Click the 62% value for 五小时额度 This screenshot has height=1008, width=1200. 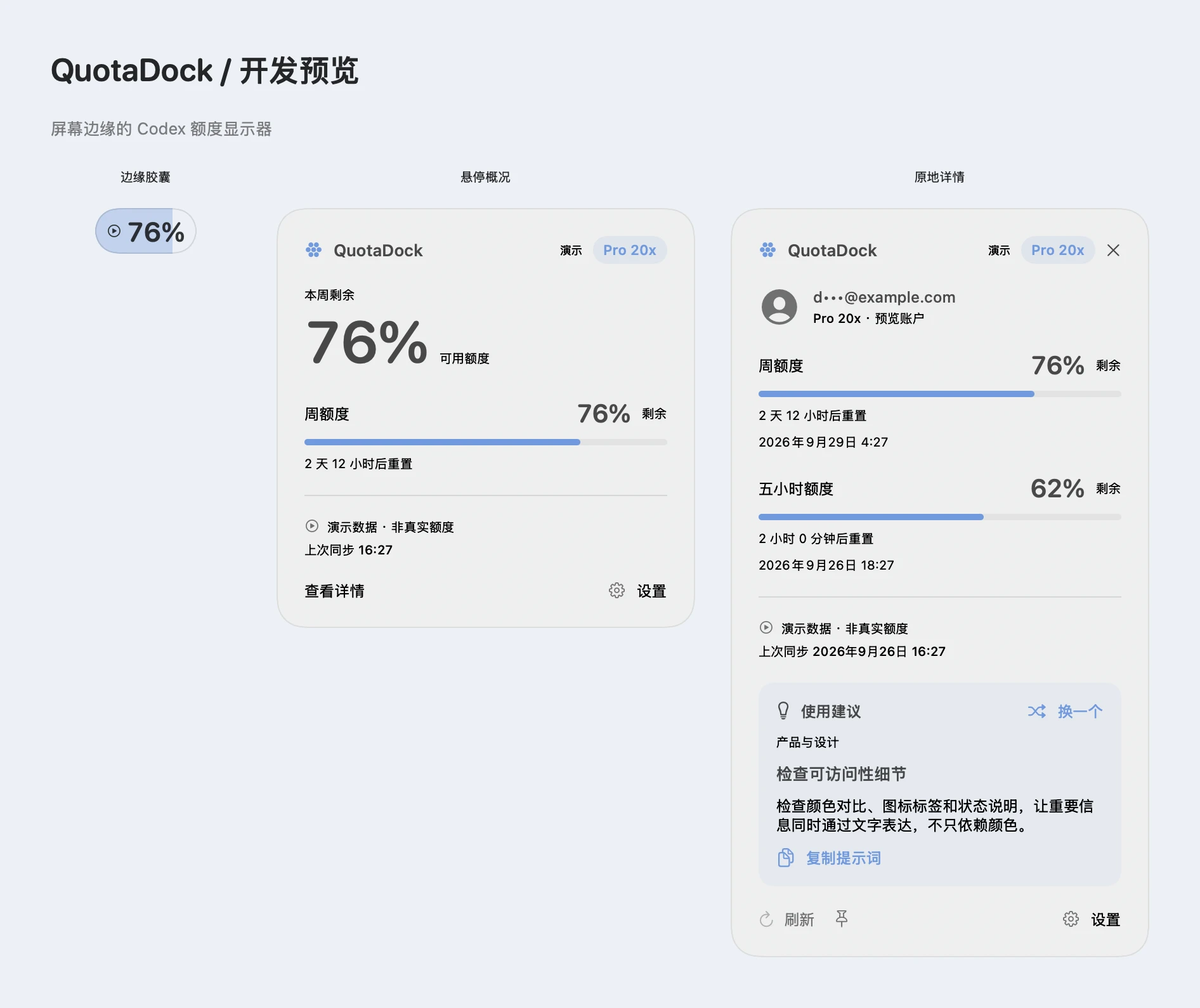(x=1057, y=488)
